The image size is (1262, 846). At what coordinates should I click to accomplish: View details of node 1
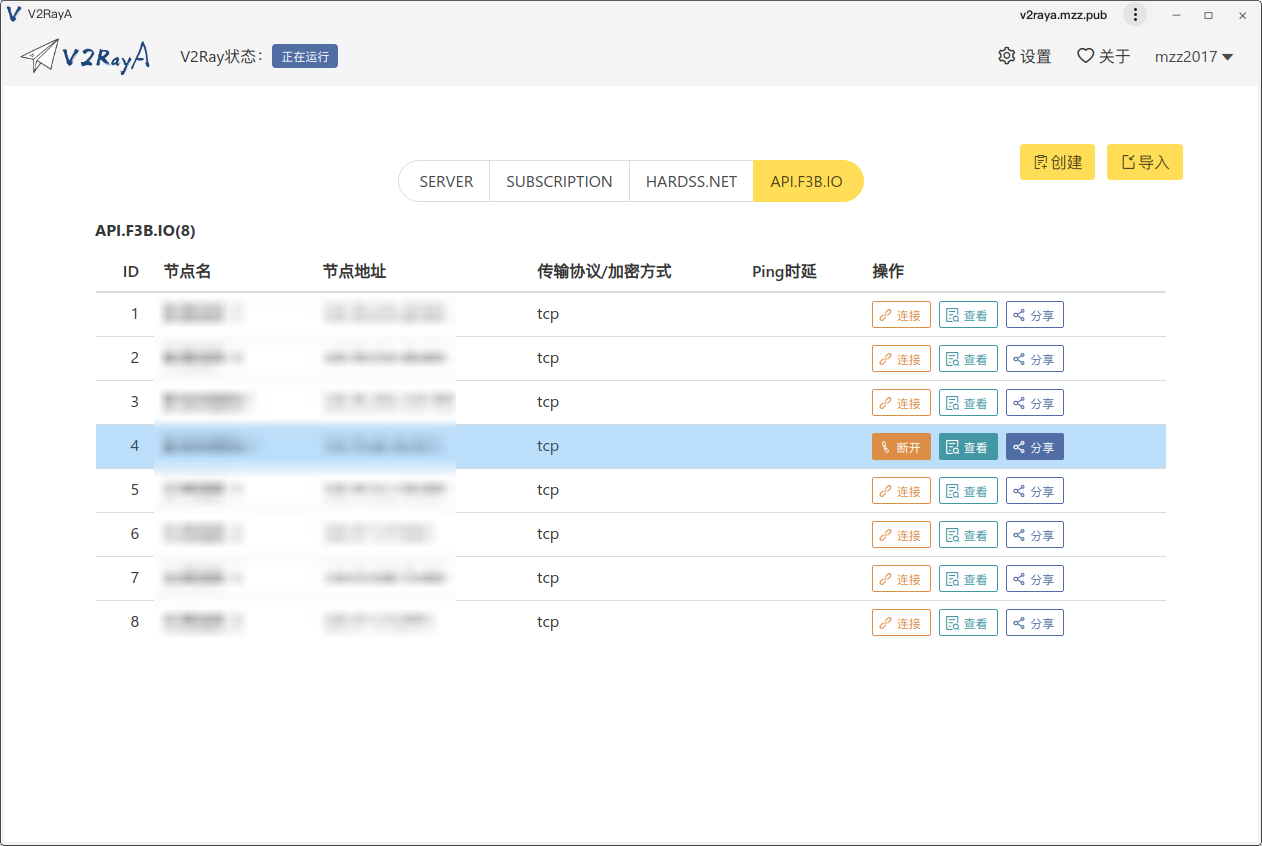coord(968,315)
